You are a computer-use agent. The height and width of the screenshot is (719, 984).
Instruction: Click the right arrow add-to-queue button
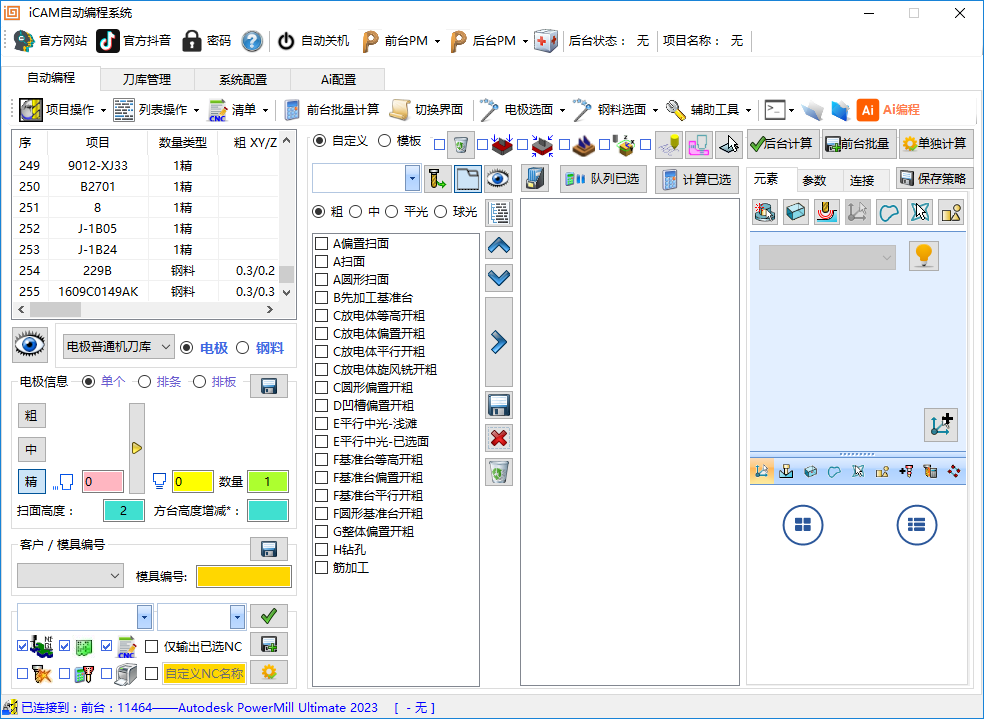499,342
